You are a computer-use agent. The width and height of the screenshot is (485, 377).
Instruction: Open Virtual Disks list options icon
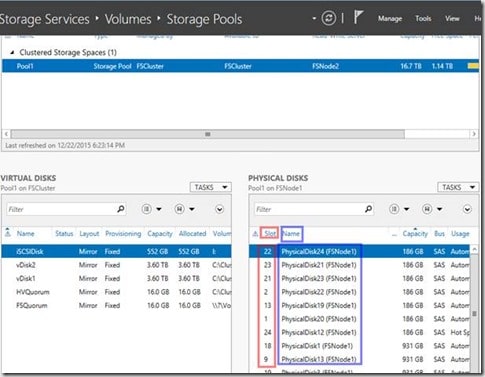click(146, 209)
